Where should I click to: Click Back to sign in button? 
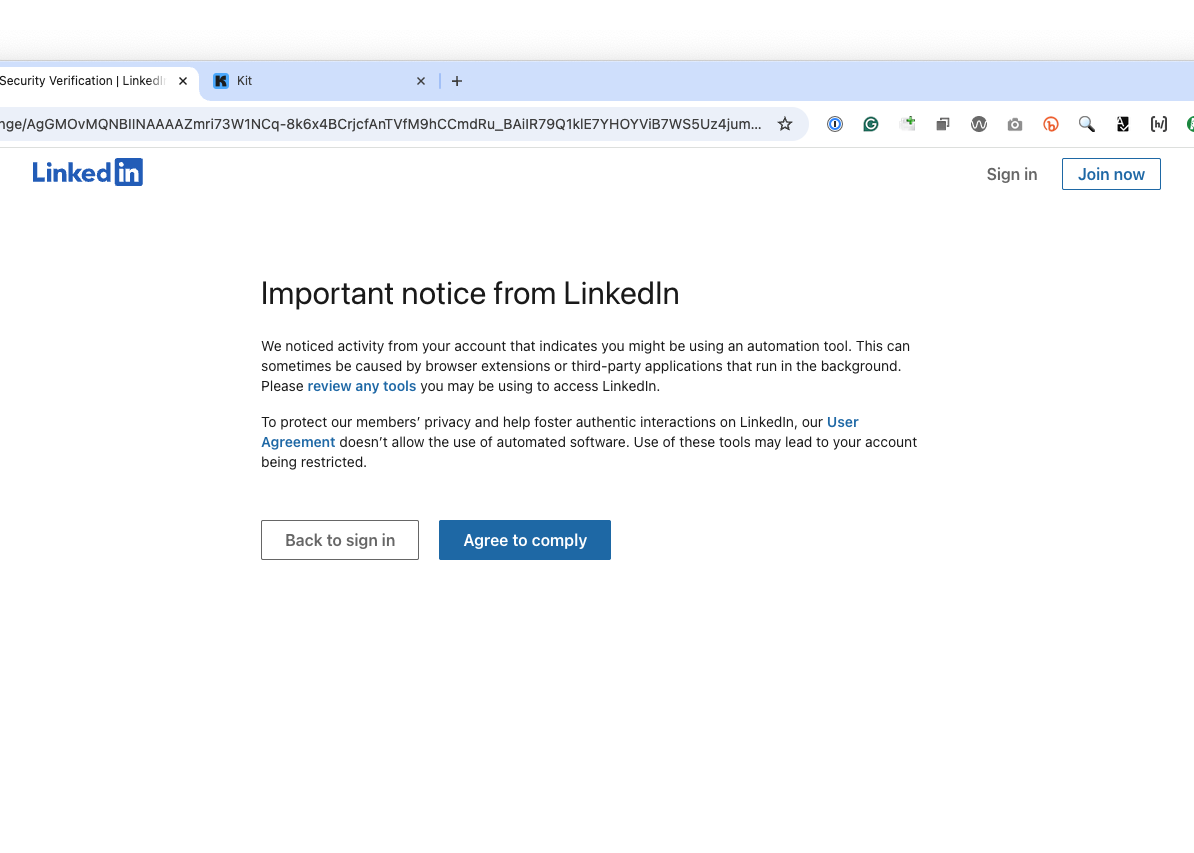[340, 540]
